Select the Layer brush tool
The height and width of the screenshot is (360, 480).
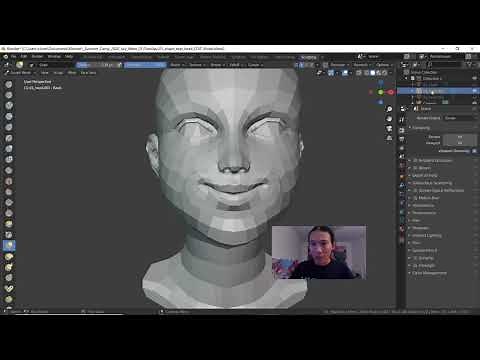(9, 138)
